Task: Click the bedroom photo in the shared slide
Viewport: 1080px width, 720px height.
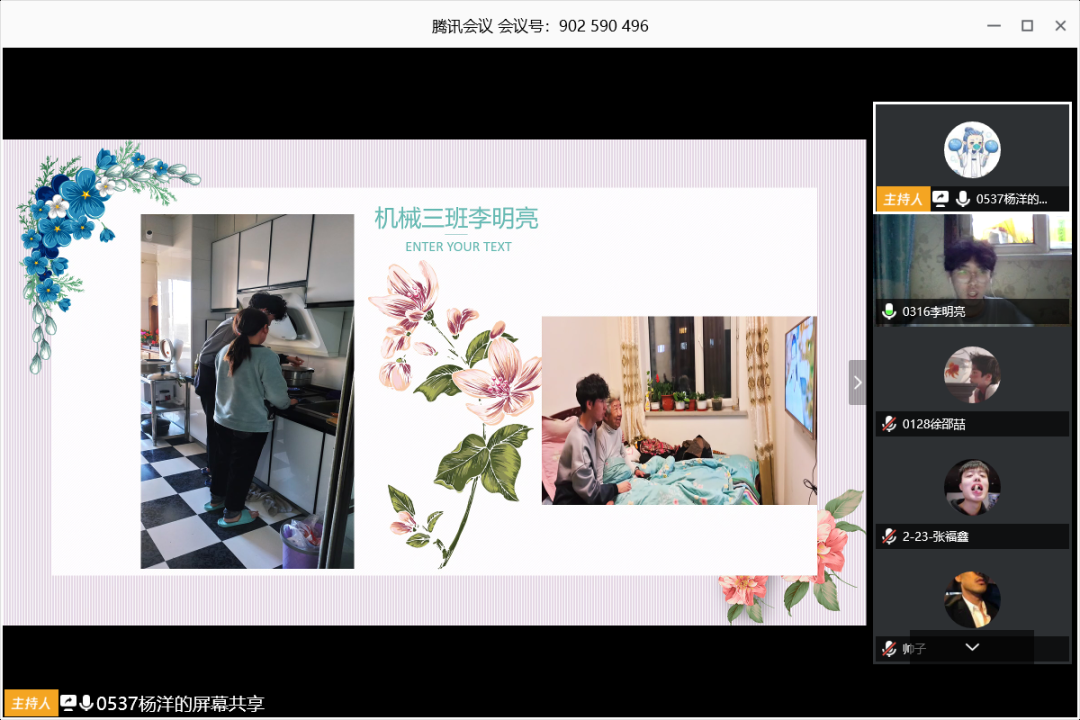Action: pos(678,410)
